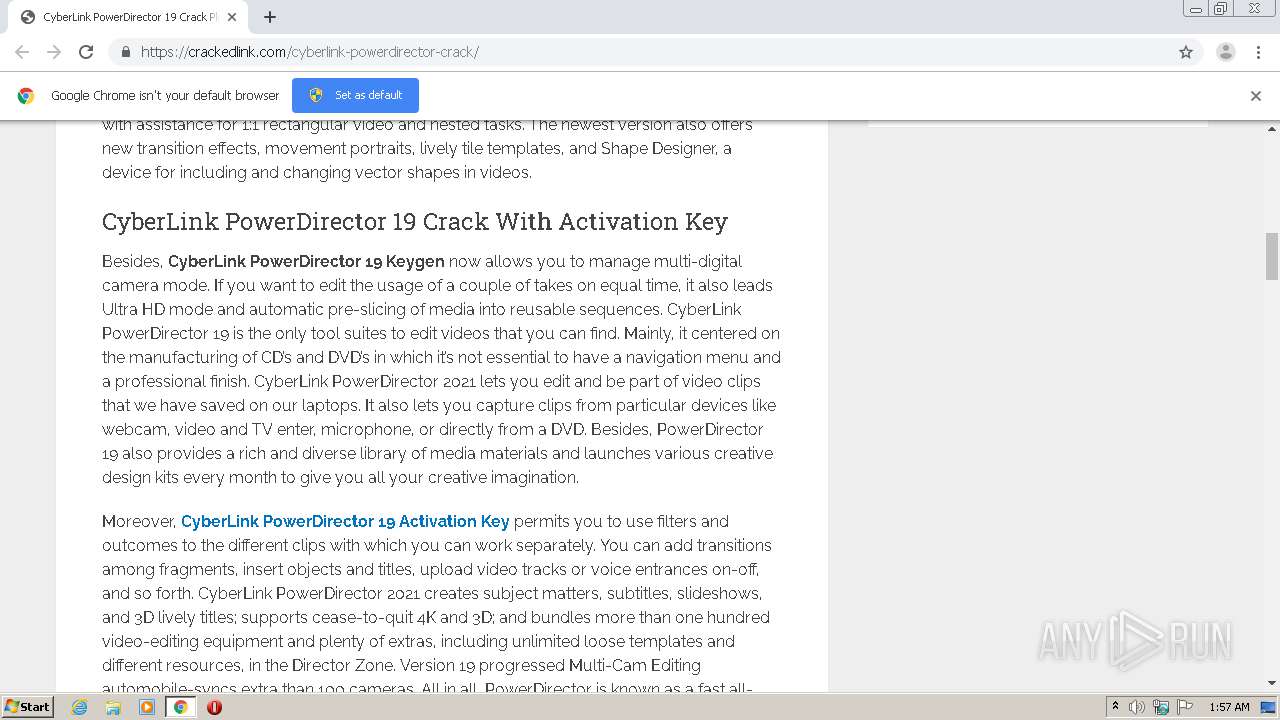Open the volume speaker tray icon
The height and width of the screenshot is (720, 1280).
pos(1137,707)
